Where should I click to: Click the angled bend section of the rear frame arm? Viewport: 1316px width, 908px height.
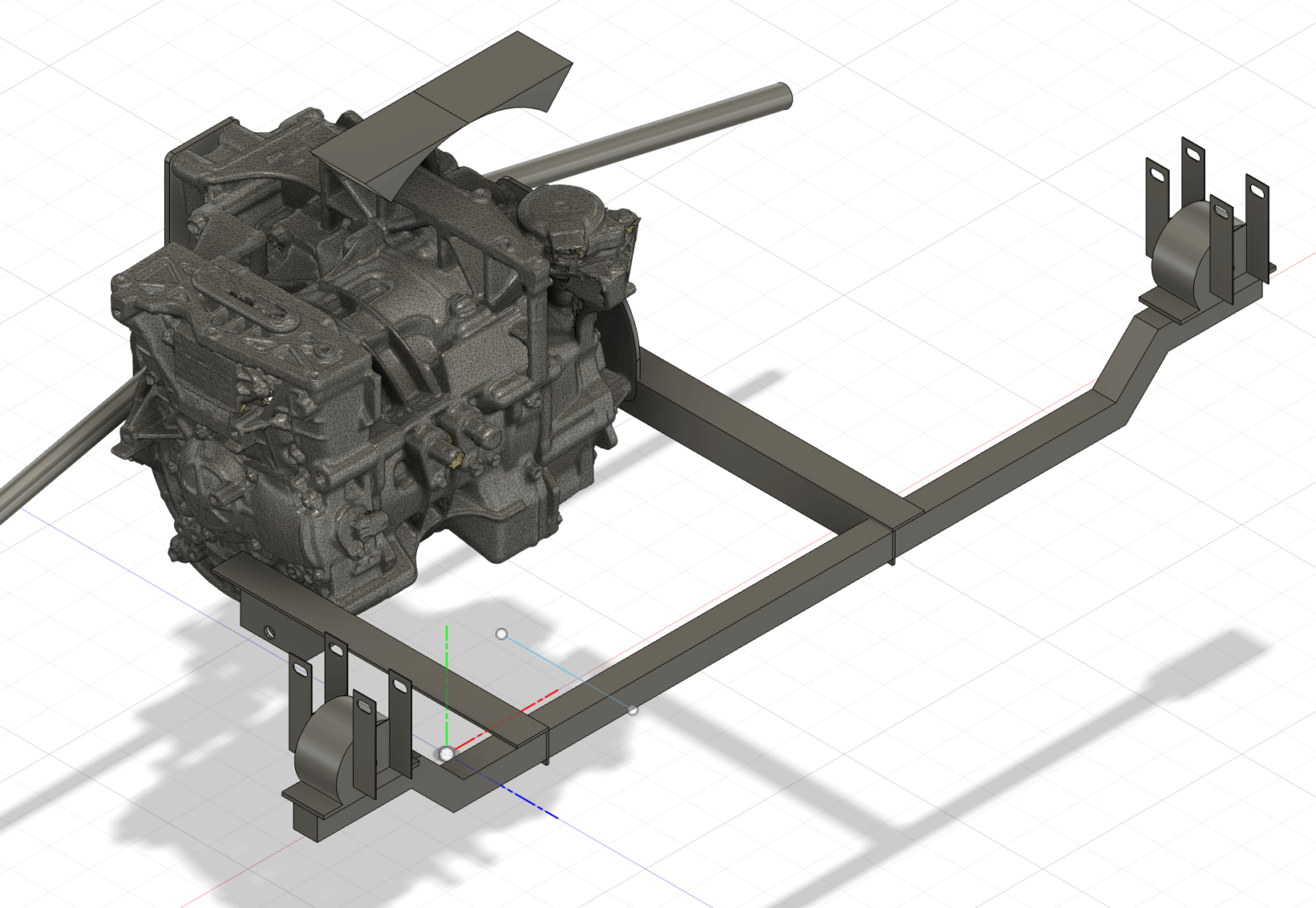pyautogui.click(x=1131, y=362)
